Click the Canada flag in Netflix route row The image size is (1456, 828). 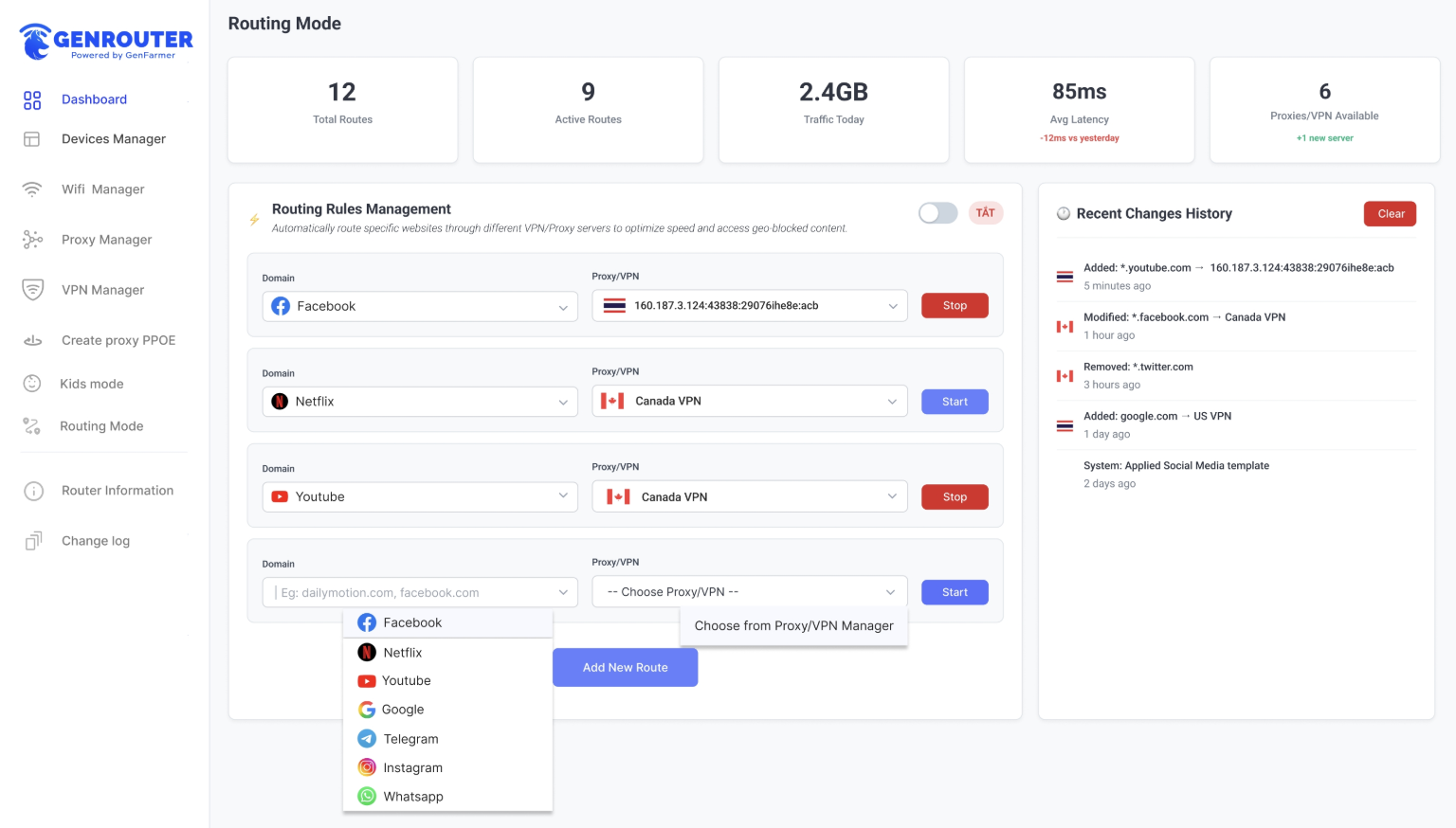click(x=612, y=402)
